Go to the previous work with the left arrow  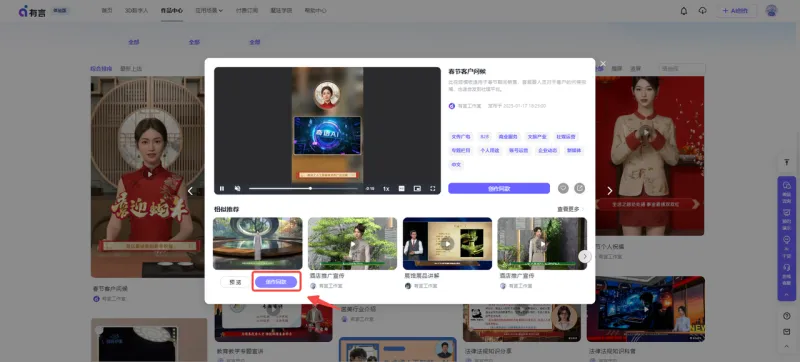(x=190, y=191)
